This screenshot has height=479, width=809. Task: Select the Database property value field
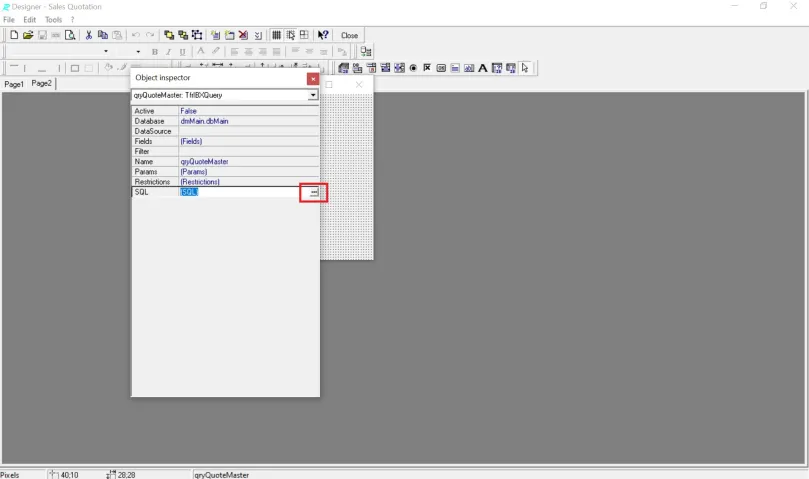pos(248,121)
